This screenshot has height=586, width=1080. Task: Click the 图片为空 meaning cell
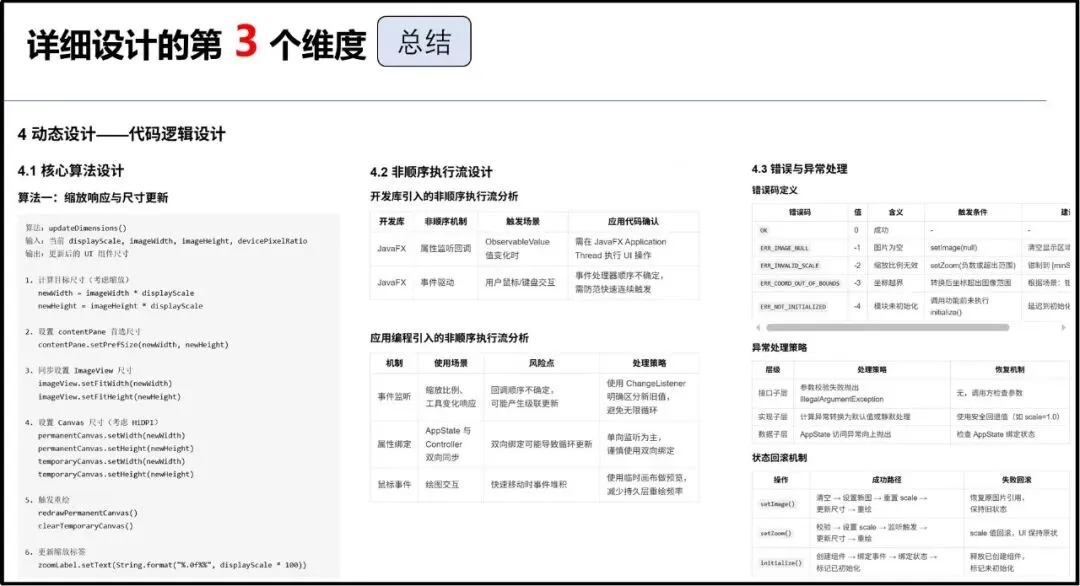(888, 247)
